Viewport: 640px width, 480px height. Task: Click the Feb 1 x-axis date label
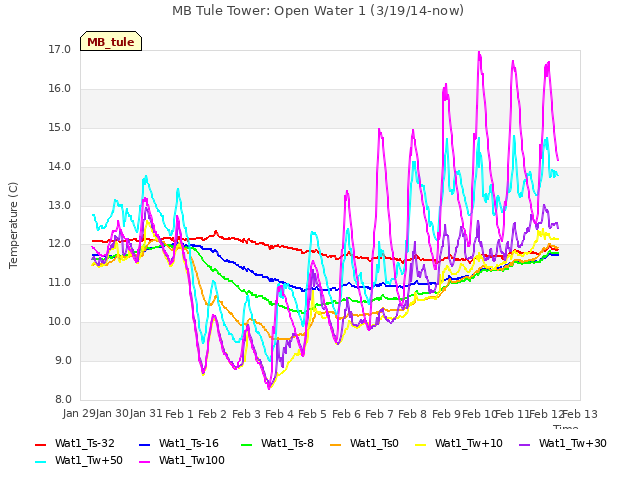179,414
